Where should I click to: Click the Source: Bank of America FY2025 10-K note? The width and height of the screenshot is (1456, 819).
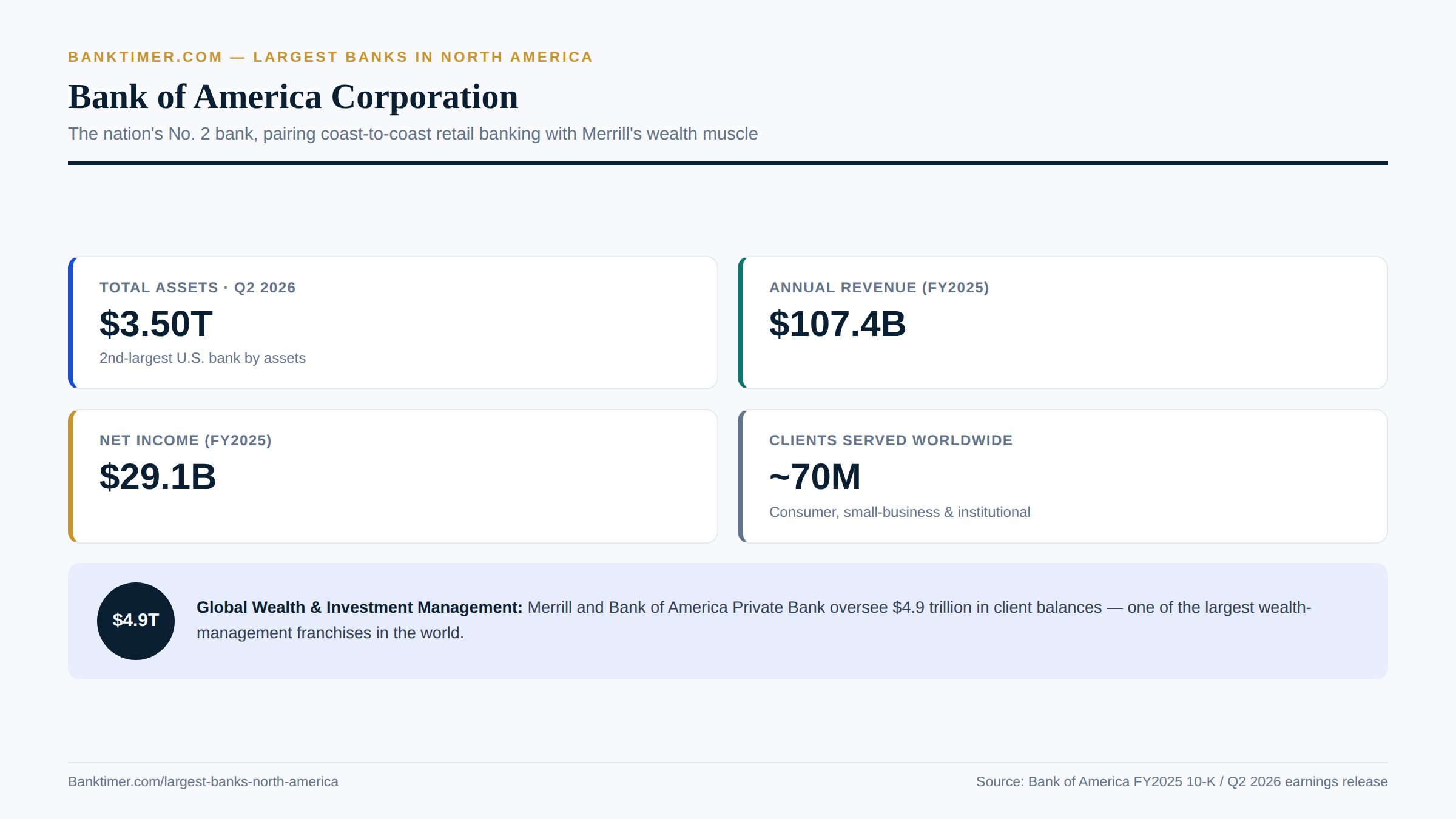point(1182,781)
